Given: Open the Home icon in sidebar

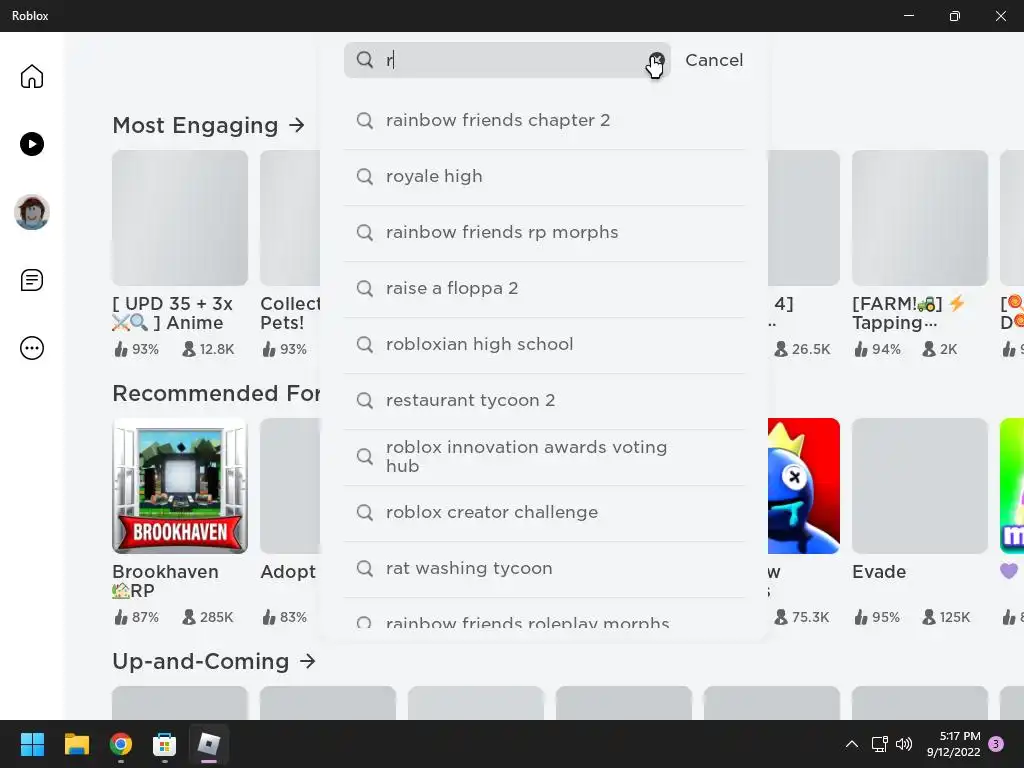Looking at the screenshot, I should [31, 76].
